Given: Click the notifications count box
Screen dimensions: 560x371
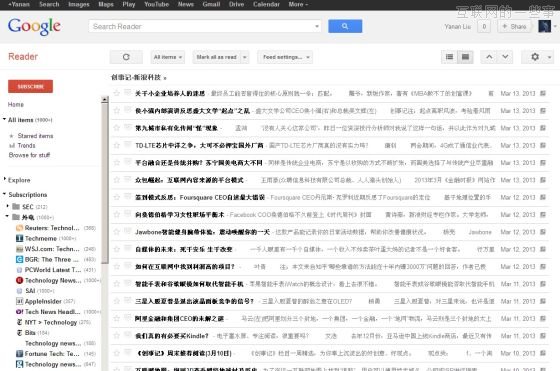Looking at the screenshot, I should click(484, 26).
